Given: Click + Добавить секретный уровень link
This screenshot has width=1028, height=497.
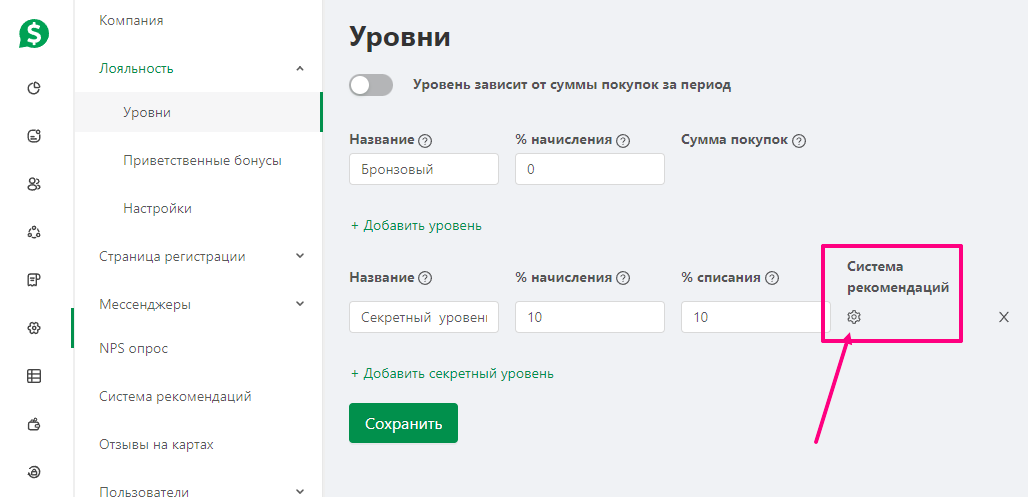Looking at the screenshot, I should coord(452,374).
